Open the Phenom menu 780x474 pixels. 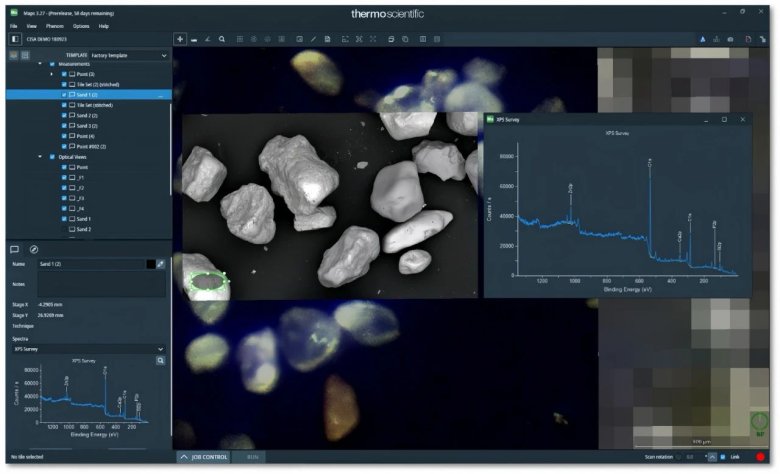pyautogui.click(x=54, y=25)
